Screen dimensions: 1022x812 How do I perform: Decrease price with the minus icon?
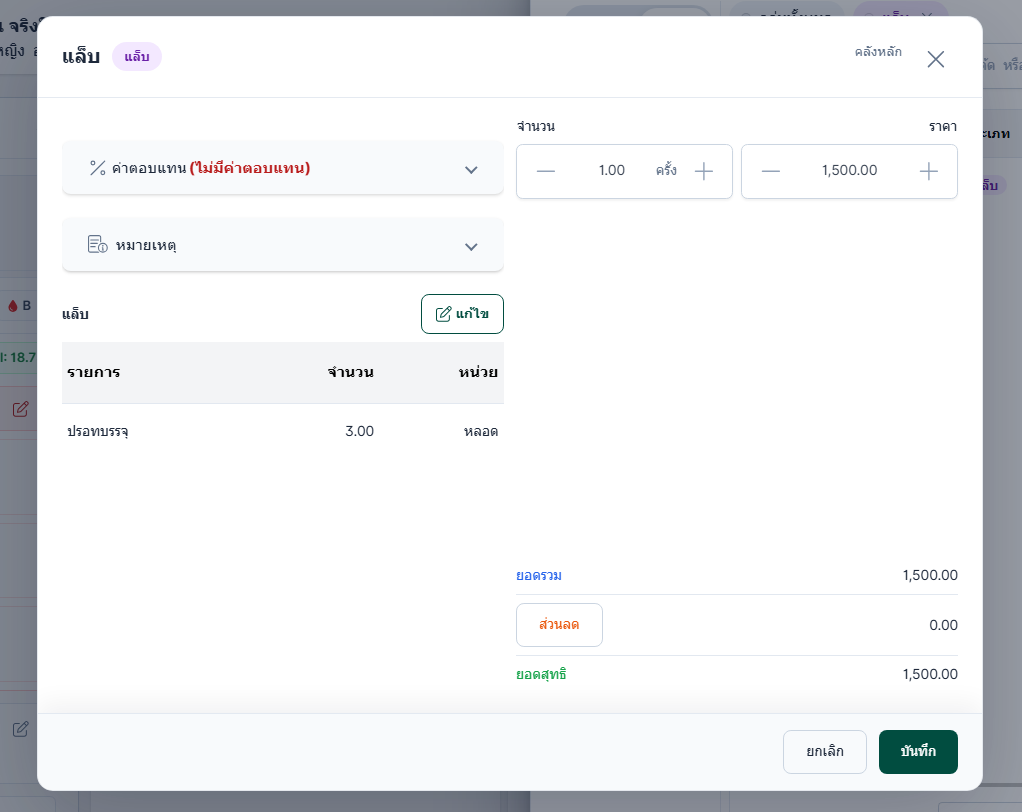770,171
